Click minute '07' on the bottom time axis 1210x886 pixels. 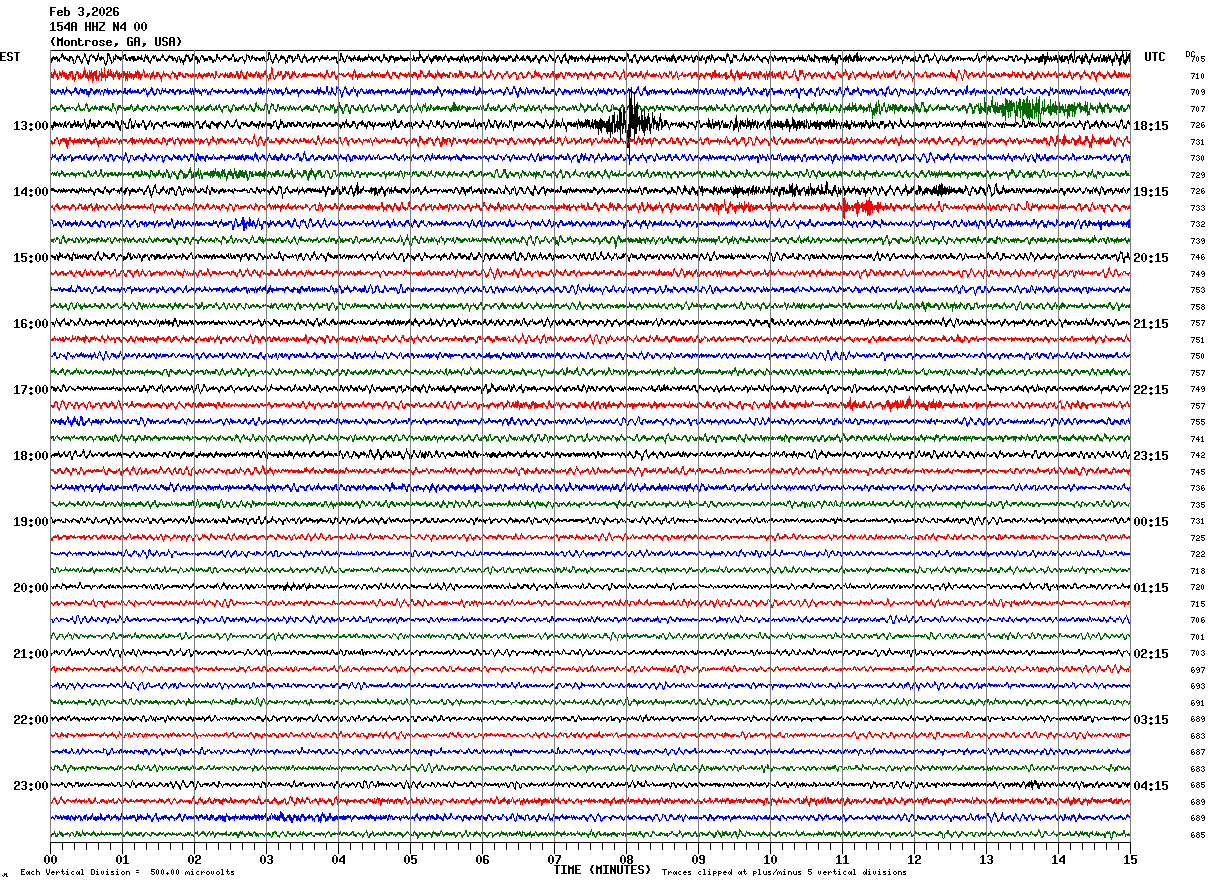(554, 859)
